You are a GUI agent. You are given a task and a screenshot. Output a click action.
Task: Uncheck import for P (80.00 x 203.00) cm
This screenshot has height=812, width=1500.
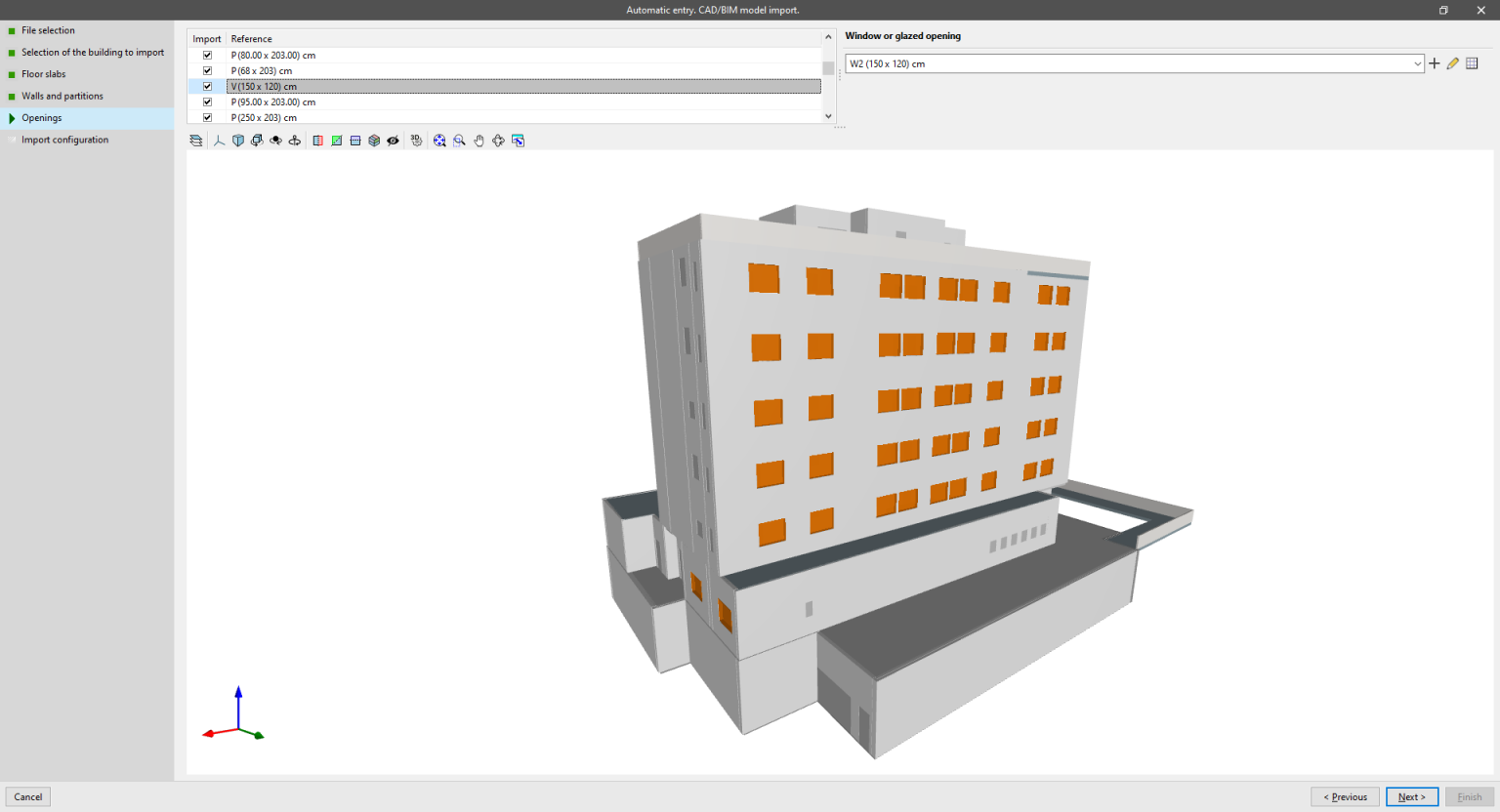click(207, 55)
